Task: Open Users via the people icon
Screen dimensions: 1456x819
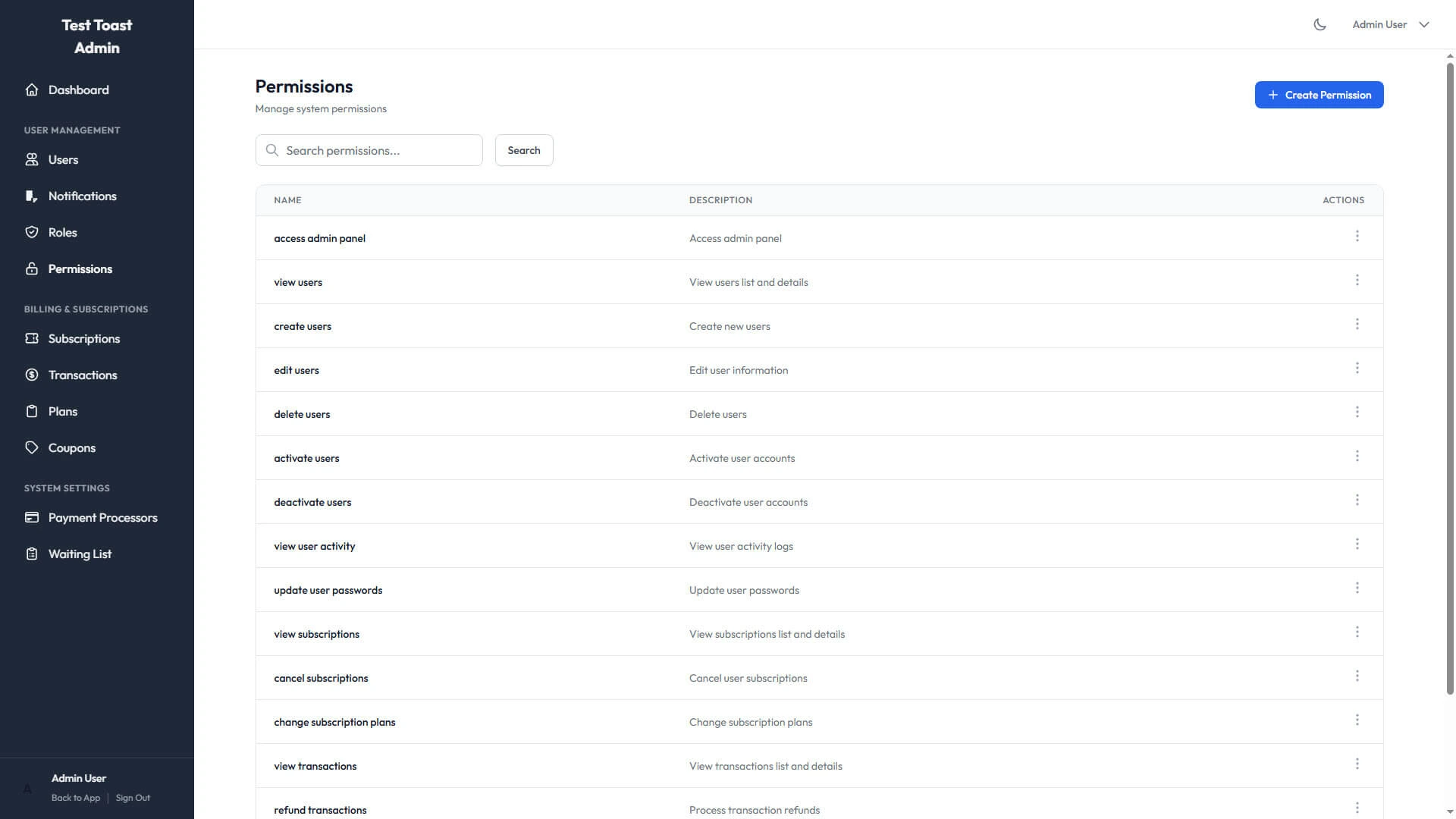Action: click(x=32, y=159)
